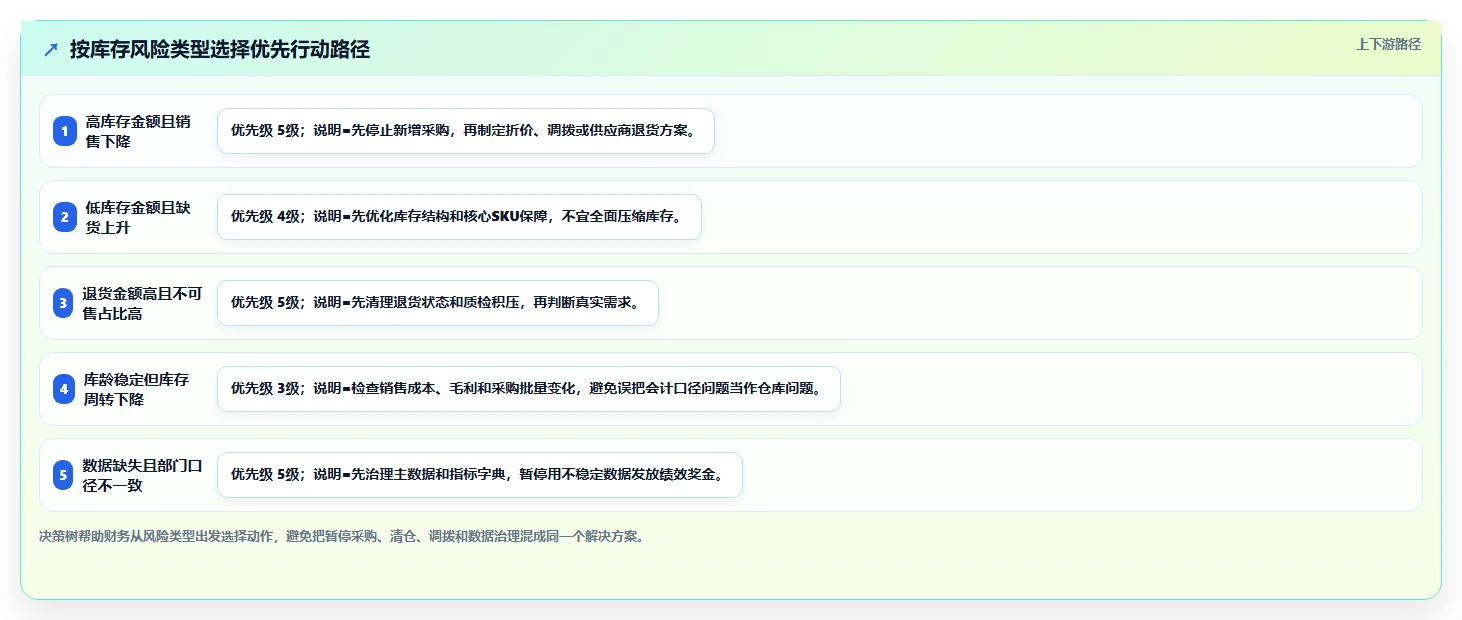This screenshot has height=620, width=1462.
Task: Click the 数据缺失且部门口径不一致 risk label
Action: pos(142,475)
